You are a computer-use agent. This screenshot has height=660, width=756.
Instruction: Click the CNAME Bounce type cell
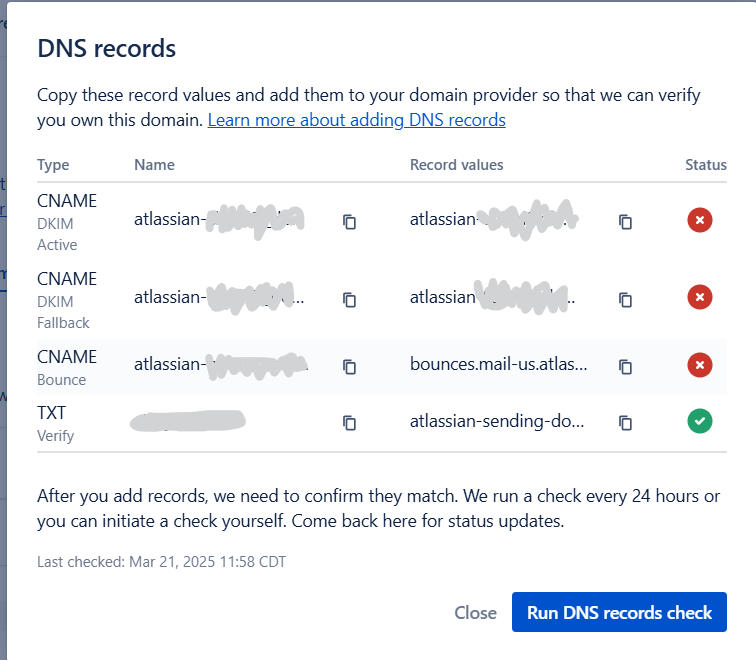[67, 367]
